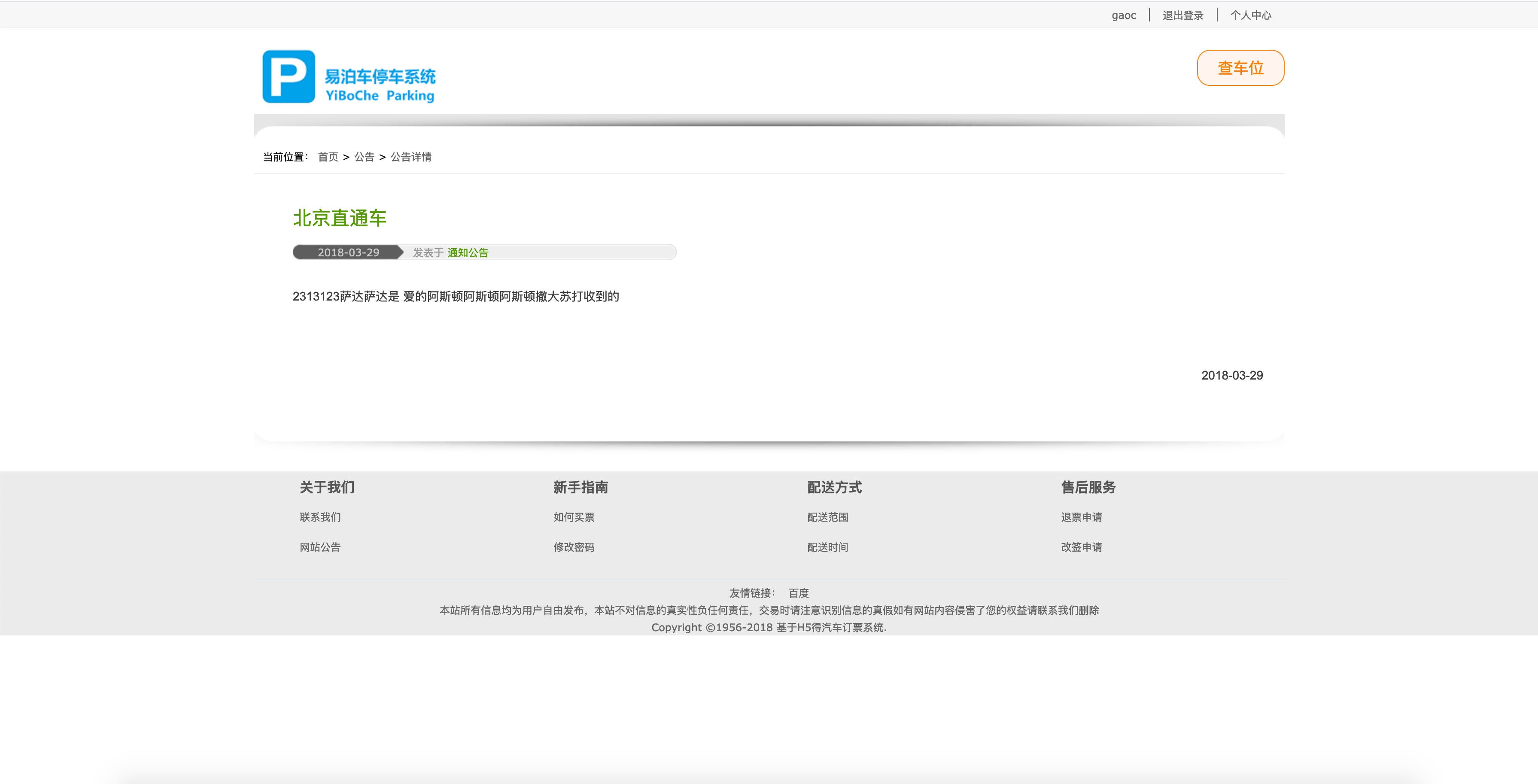Click the 售后服务 footer heading

pyautogui.click(x=1088, y=487)
